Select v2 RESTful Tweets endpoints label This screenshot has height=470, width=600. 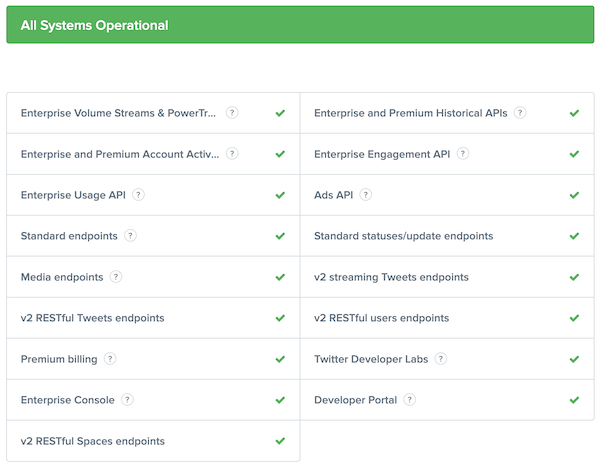(92, 318)
